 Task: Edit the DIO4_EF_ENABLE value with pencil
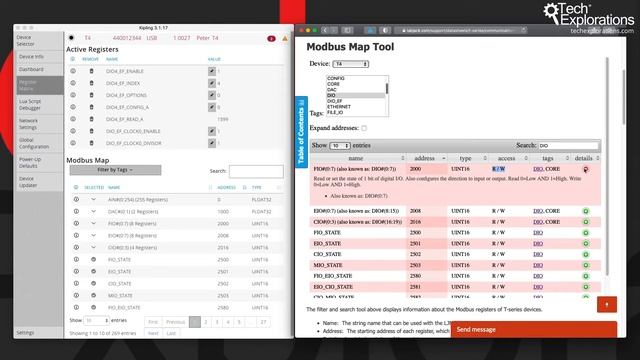tap(212, 71)
